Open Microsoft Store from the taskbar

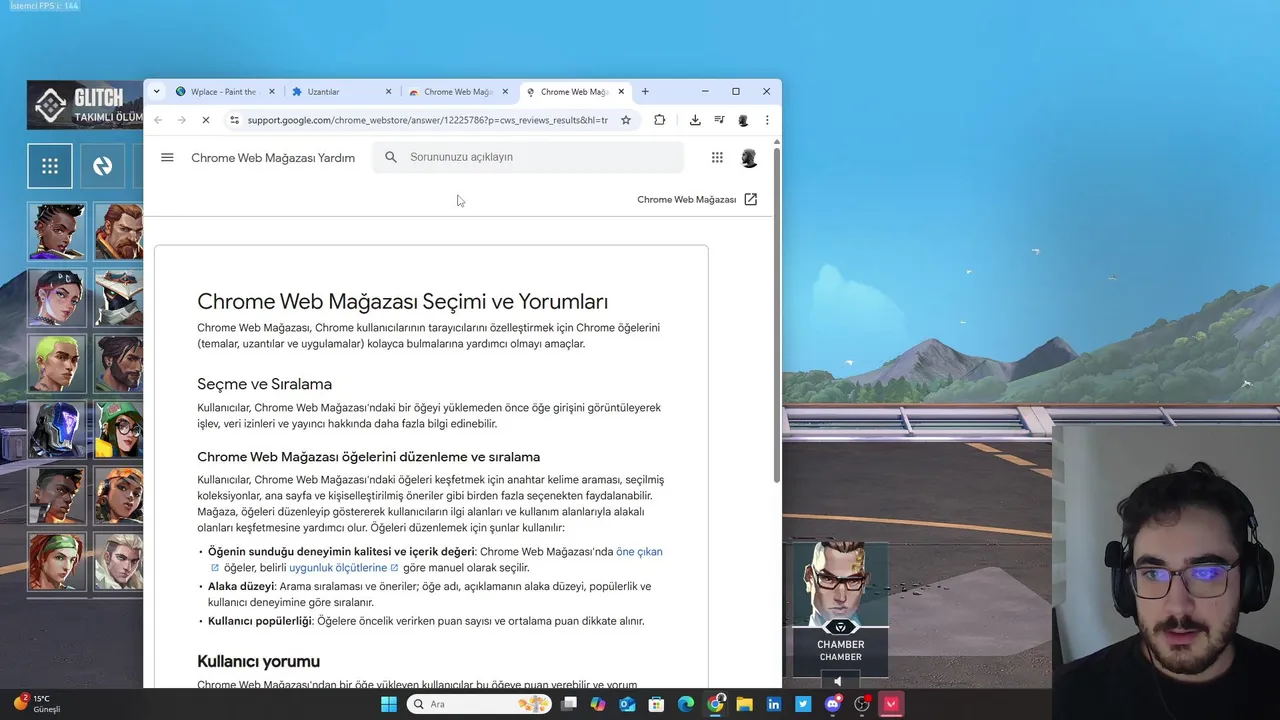coord(657,704)
